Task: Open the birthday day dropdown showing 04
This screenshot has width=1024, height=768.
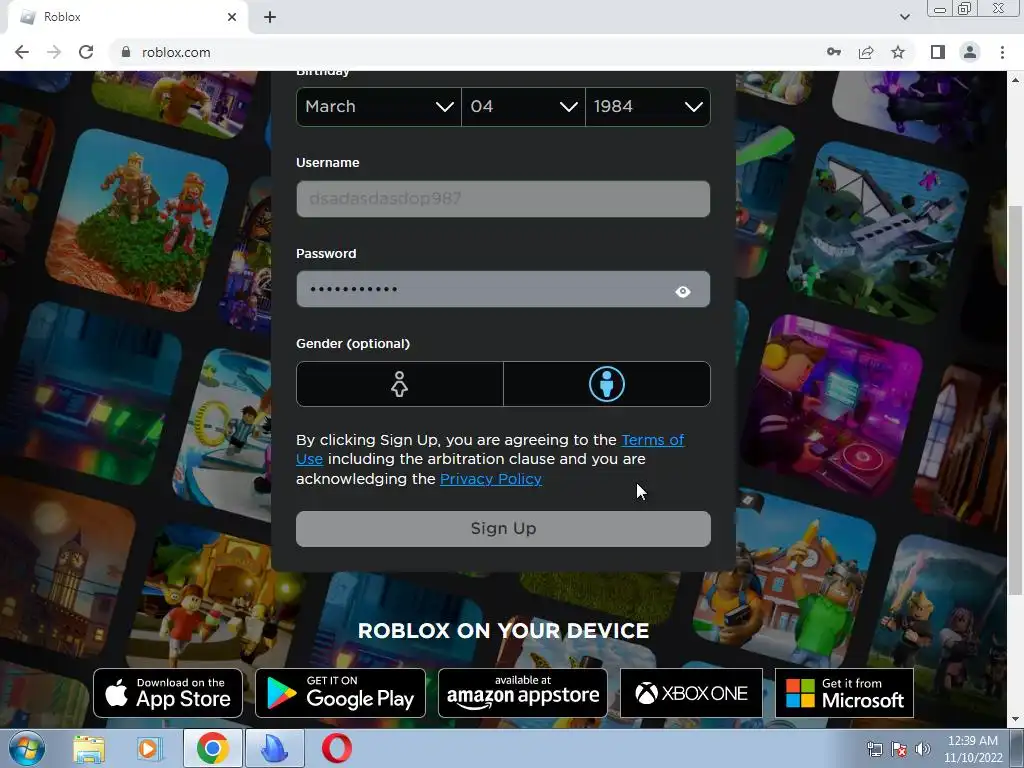Action: click(x=523, y=106)
